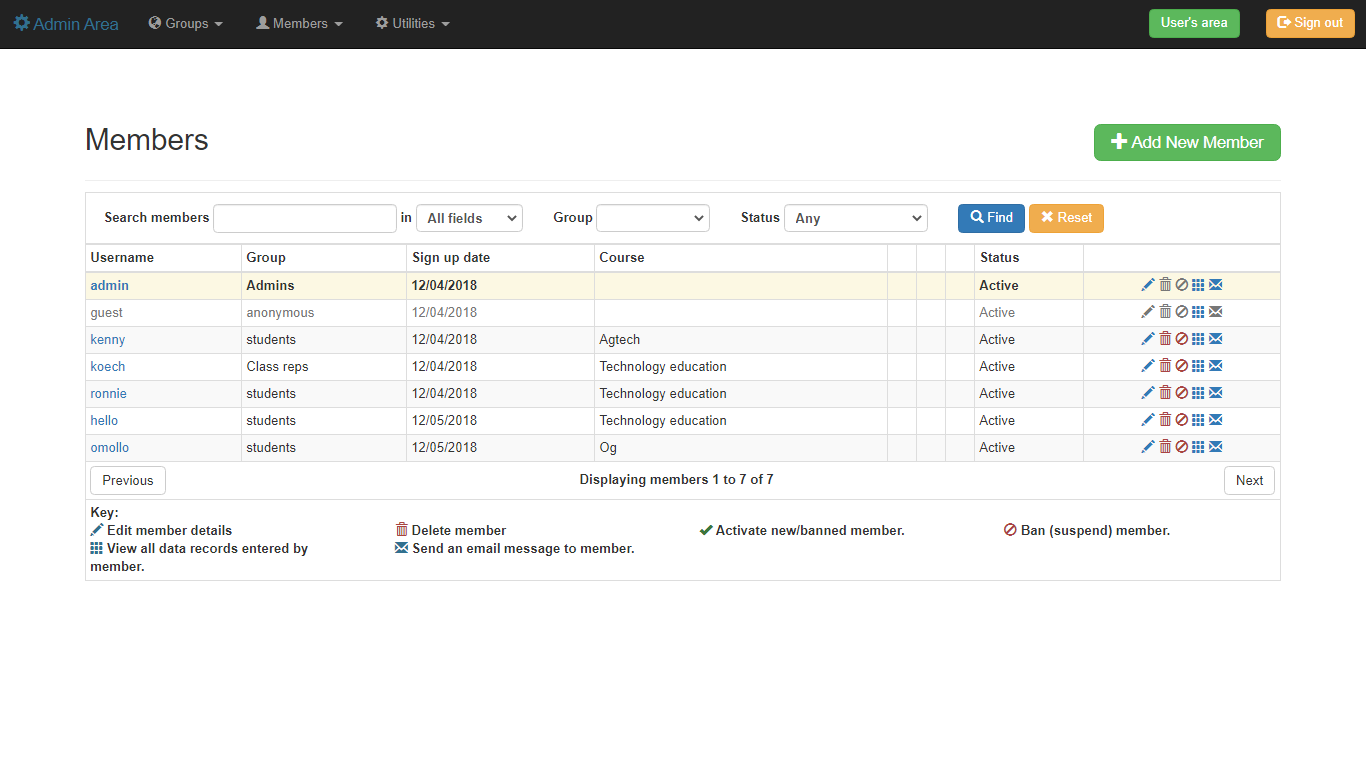Screen dimensions: 1366x768
Task: Ban the omollo member account
Action: tap(1182, 446)
